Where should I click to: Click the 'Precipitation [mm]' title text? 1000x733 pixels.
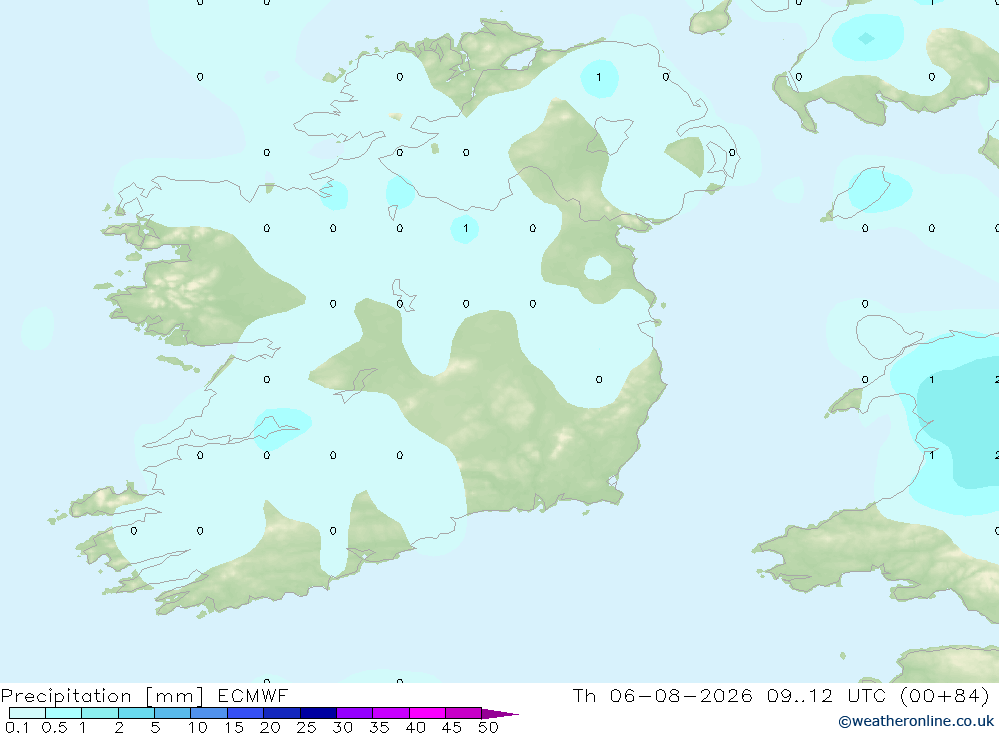pos(102,696)
